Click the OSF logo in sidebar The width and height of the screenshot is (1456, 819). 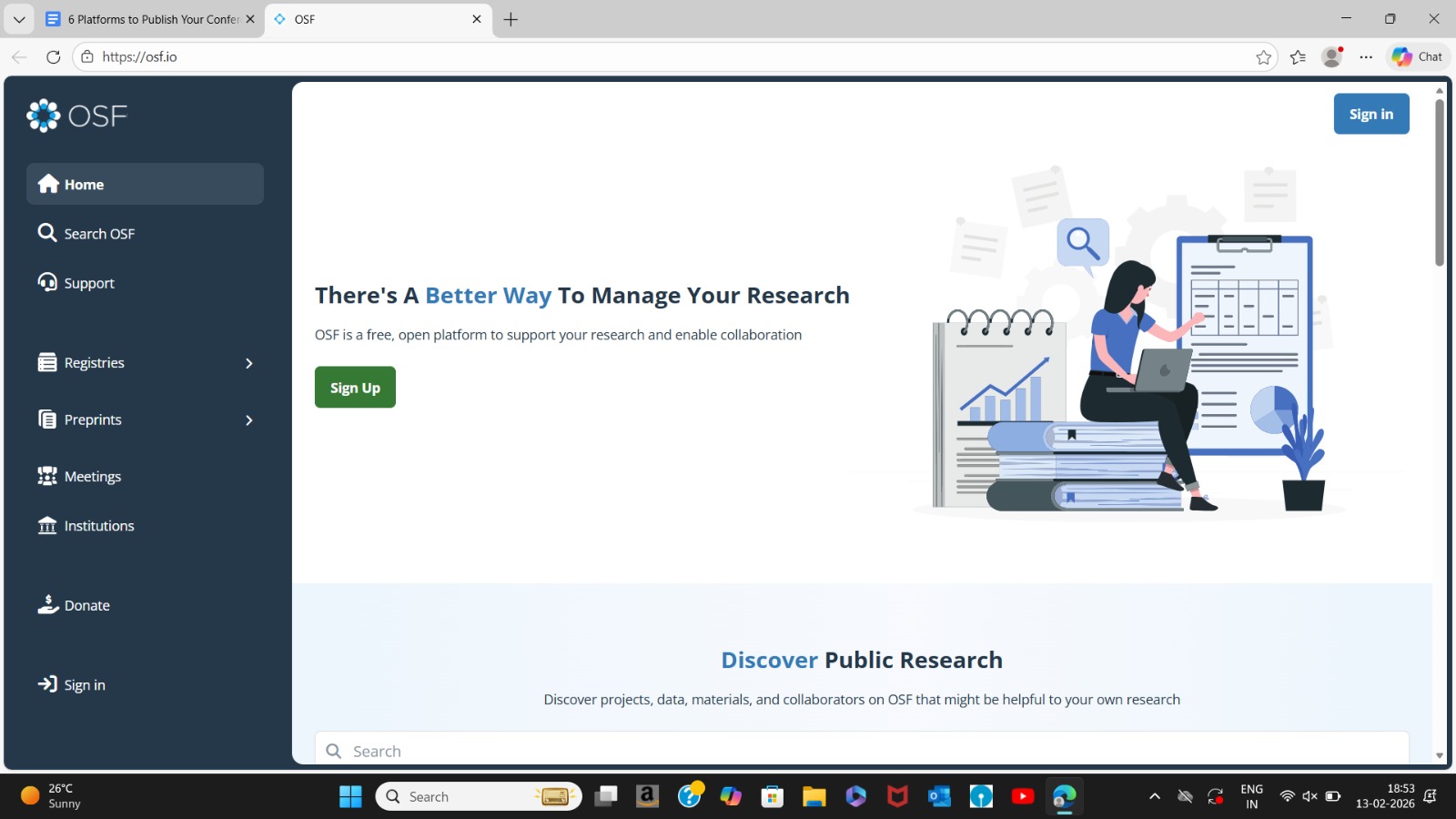[x=76, y=116]
